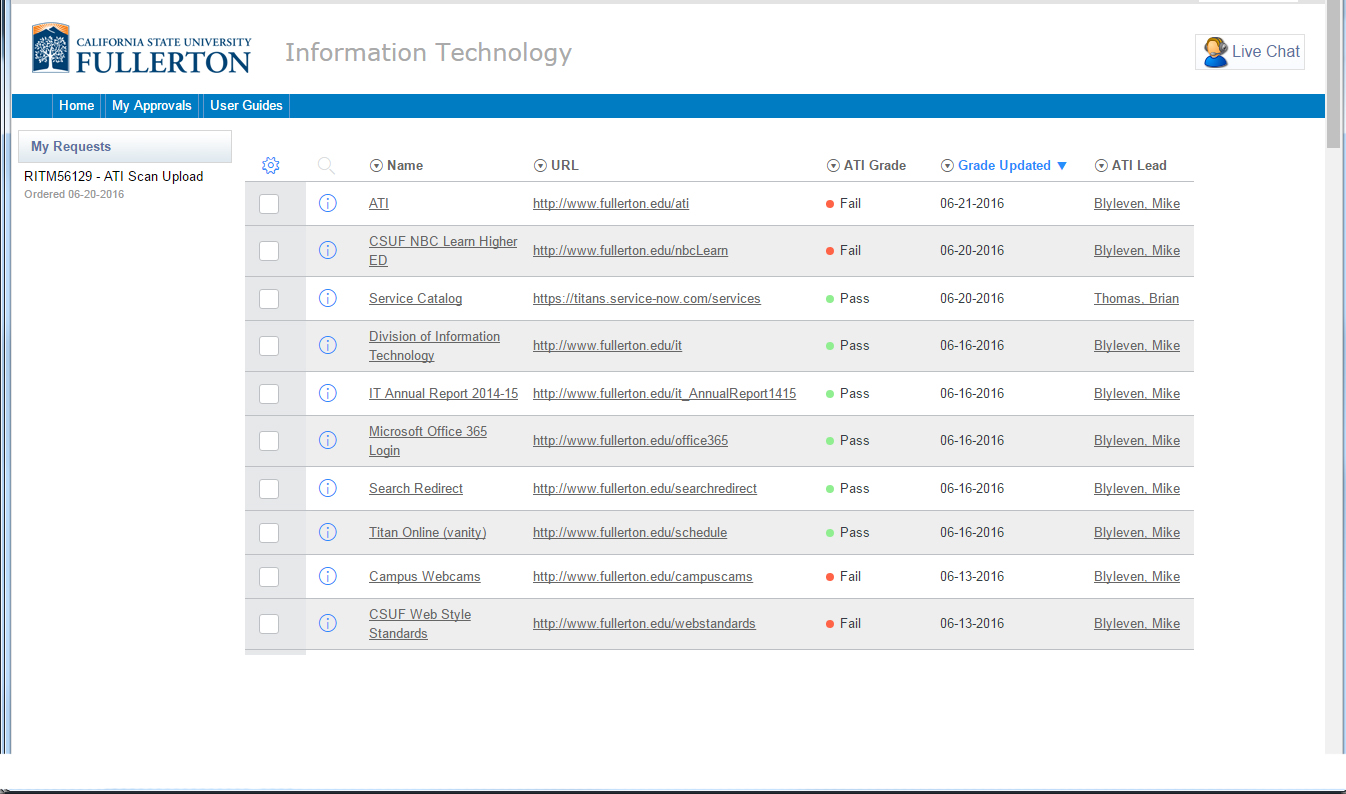Click the magnifier search icon in list header
Image resolution: width=1346 pixels, height=794 pixels.
tap(326, 166)
